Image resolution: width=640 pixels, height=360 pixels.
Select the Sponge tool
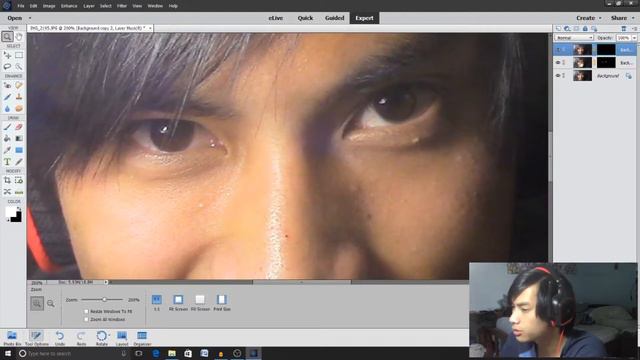click(x=19, y=109)
